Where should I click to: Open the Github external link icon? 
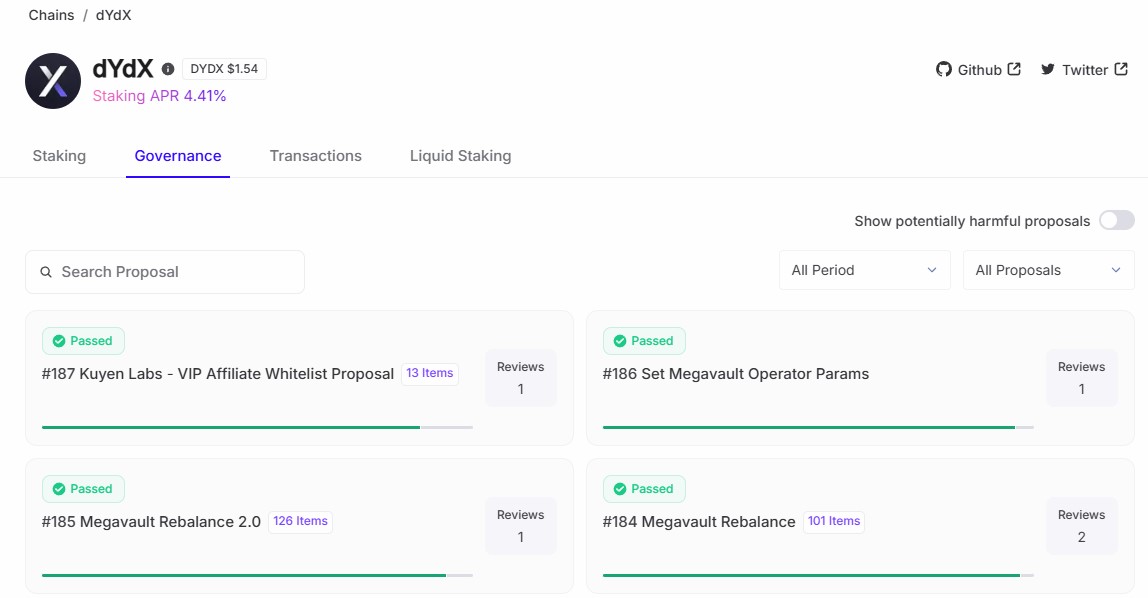[1014, 69]
